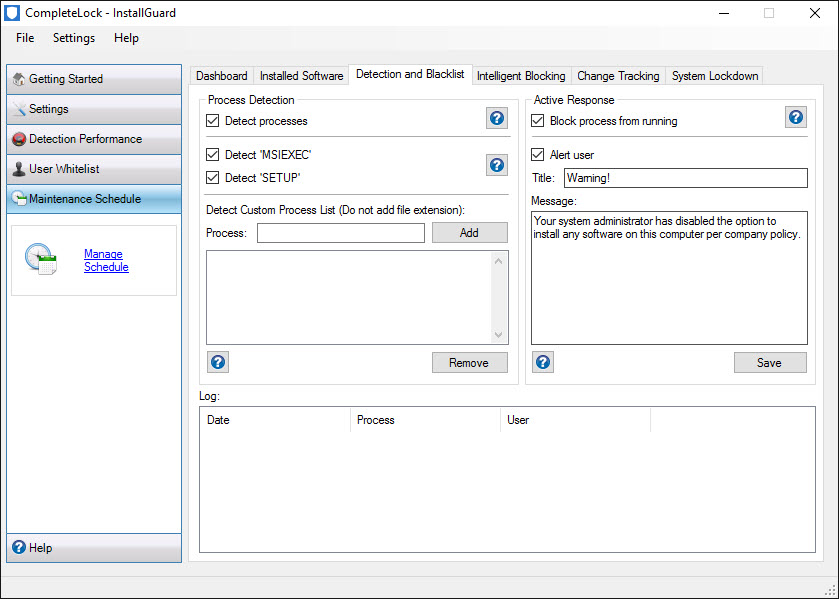The image size is (839, 599).
Task: Select the Detection and Blacklist tab
Action: tap(410, 74)
